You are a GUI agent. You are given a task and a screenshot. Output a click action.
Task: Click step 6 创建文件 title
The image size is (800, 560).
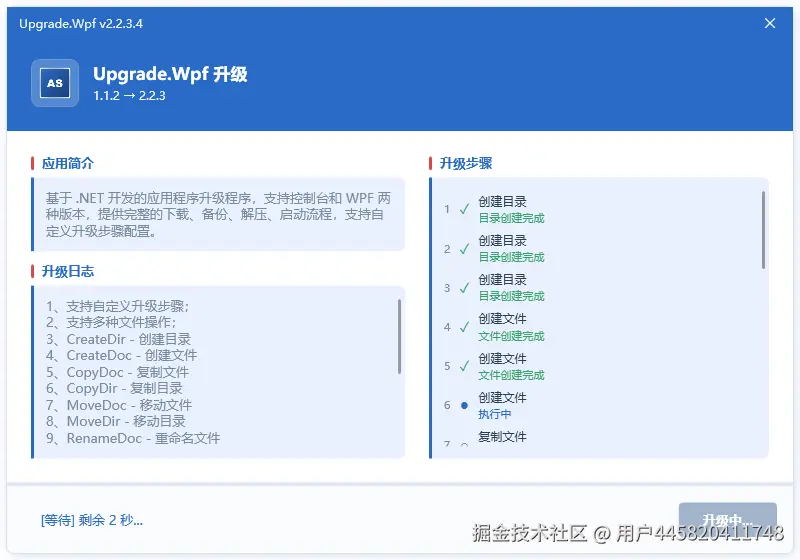click(x=502, y=398)
